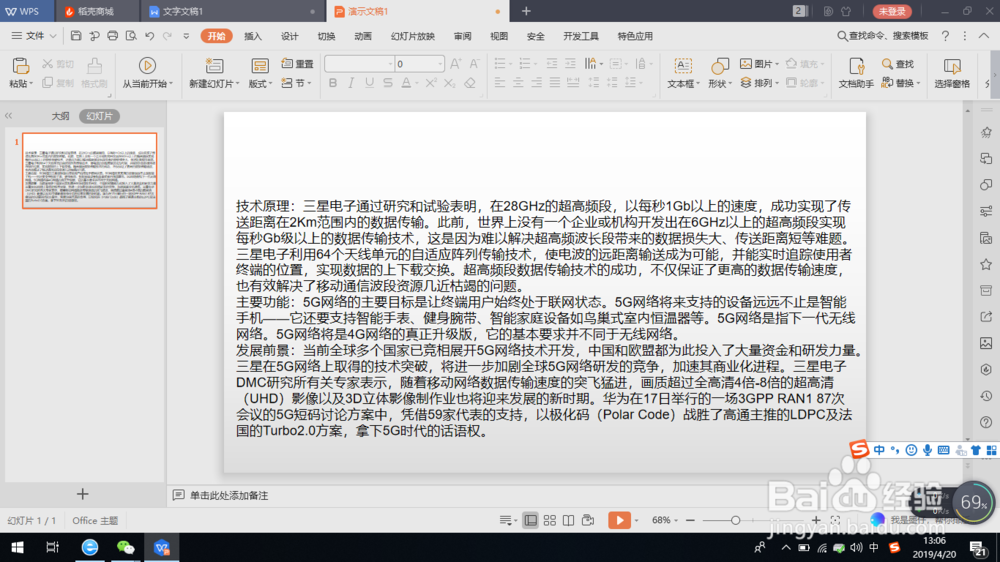Decrease font size with the smaller A icon
The height and width of the screenshot is (562, 1000).
pyautogui.click(x=474, y=64)
